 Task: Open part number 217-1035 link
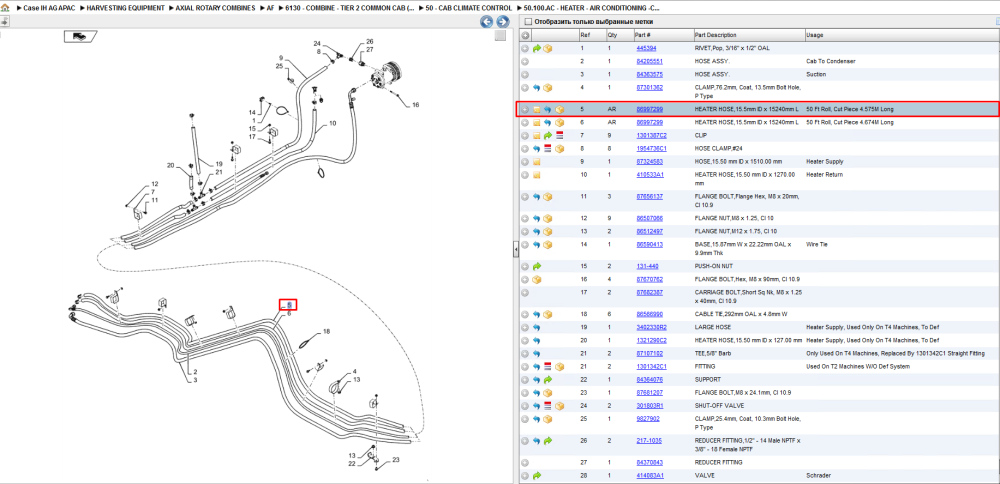(x=648, y=441)
